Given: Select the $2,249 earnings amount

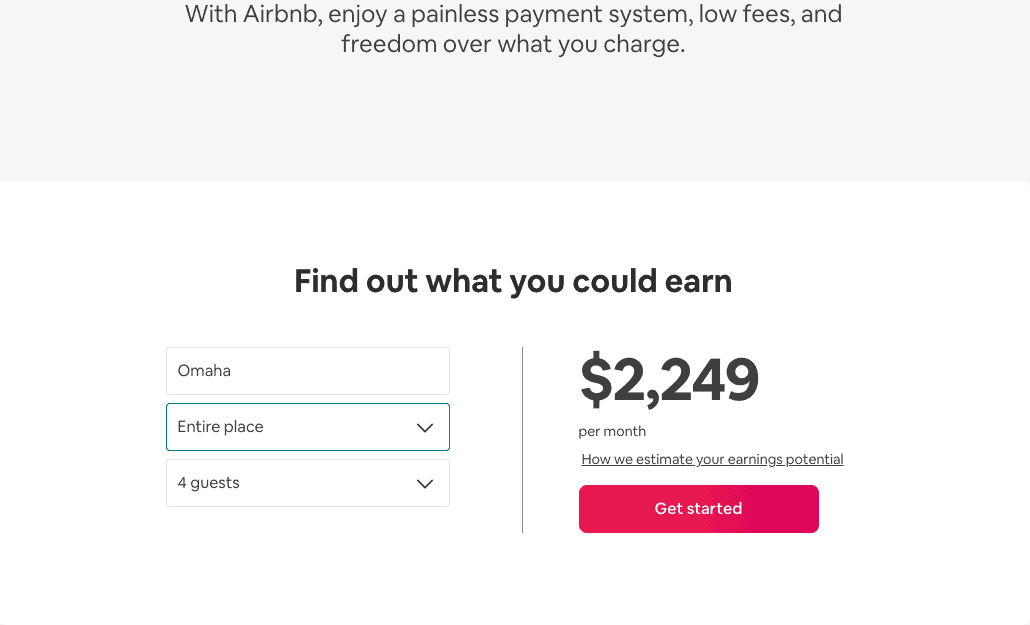Looking at the screenshot, I should (669, 379).
